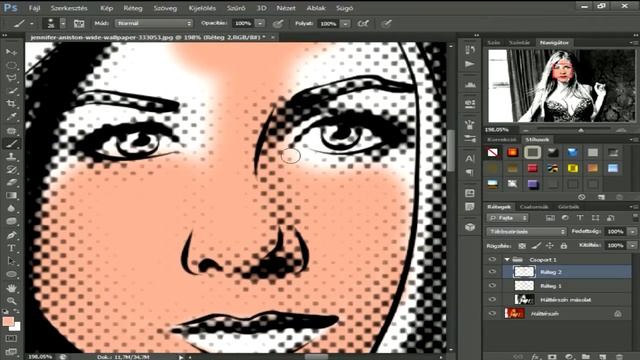Open the layer blend mode dropdown
The image size is (640, 360).
(x=527, y=232)
